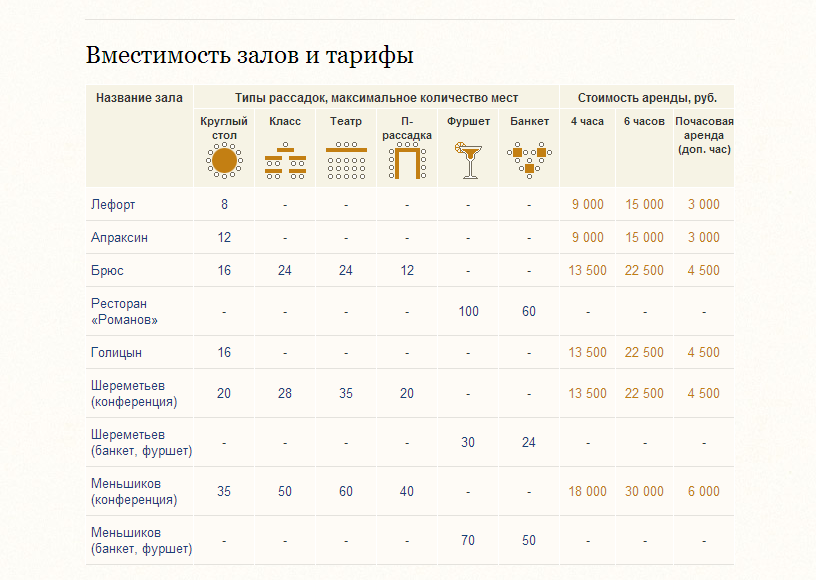The width and height of the screenshot is (816, 580).
Task: Select Меньшиков (банкет, фуршет) row name
Action: coord(142,540)
